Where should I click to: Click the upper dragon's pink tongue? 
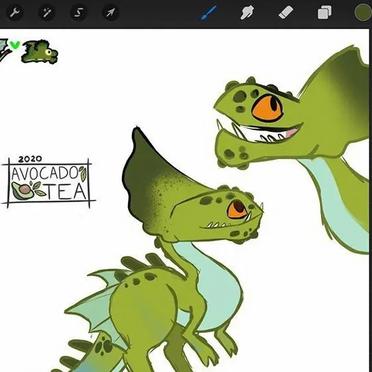tap(291, 133)
